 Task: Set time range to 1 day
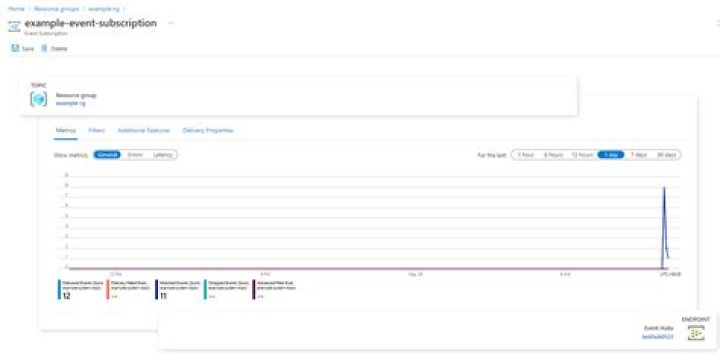tap(611, 155)
